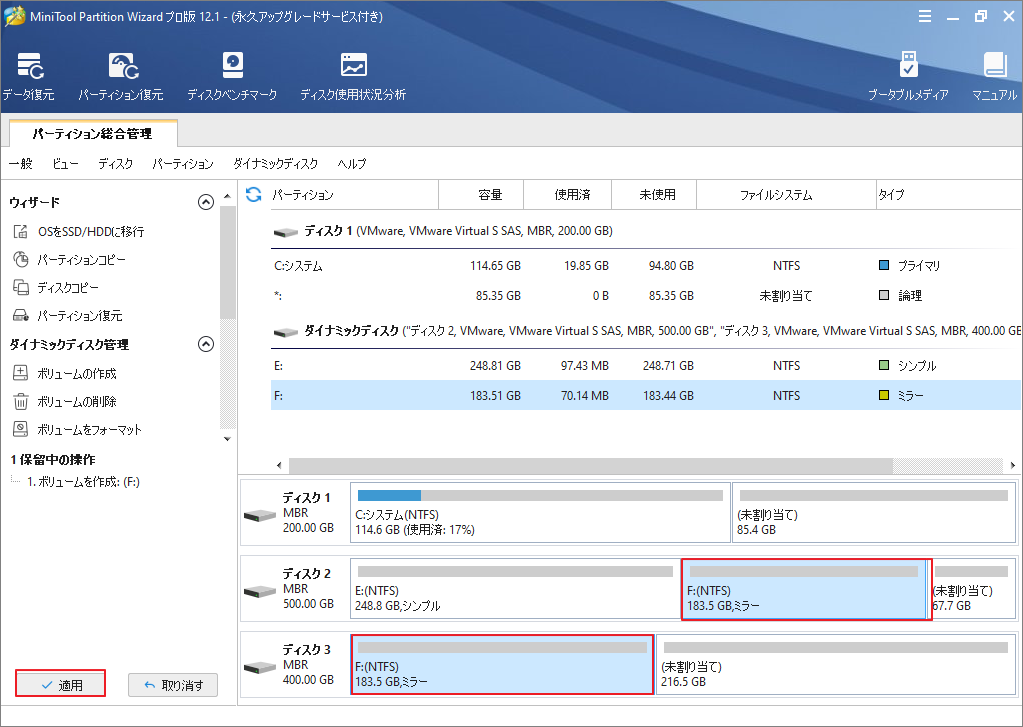
Task: Start OSをSSD/HDDに移行 wizard
Action: [x=90, y=231]
